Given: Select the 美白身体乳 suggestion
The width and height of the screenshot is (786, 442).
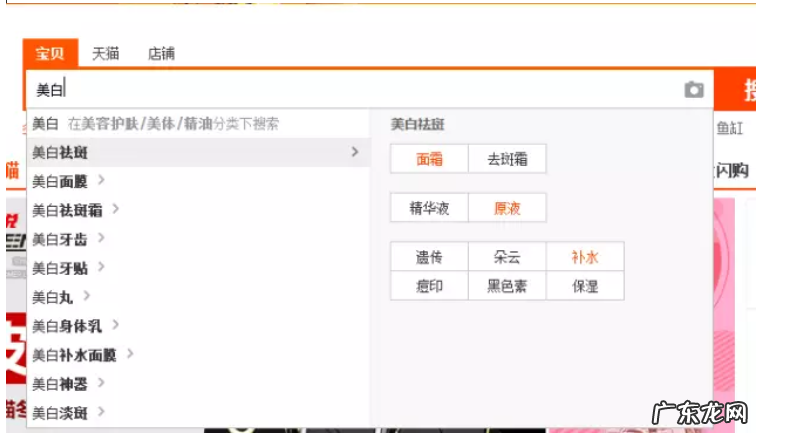Looking at the screenshot, I should [67, 326].
